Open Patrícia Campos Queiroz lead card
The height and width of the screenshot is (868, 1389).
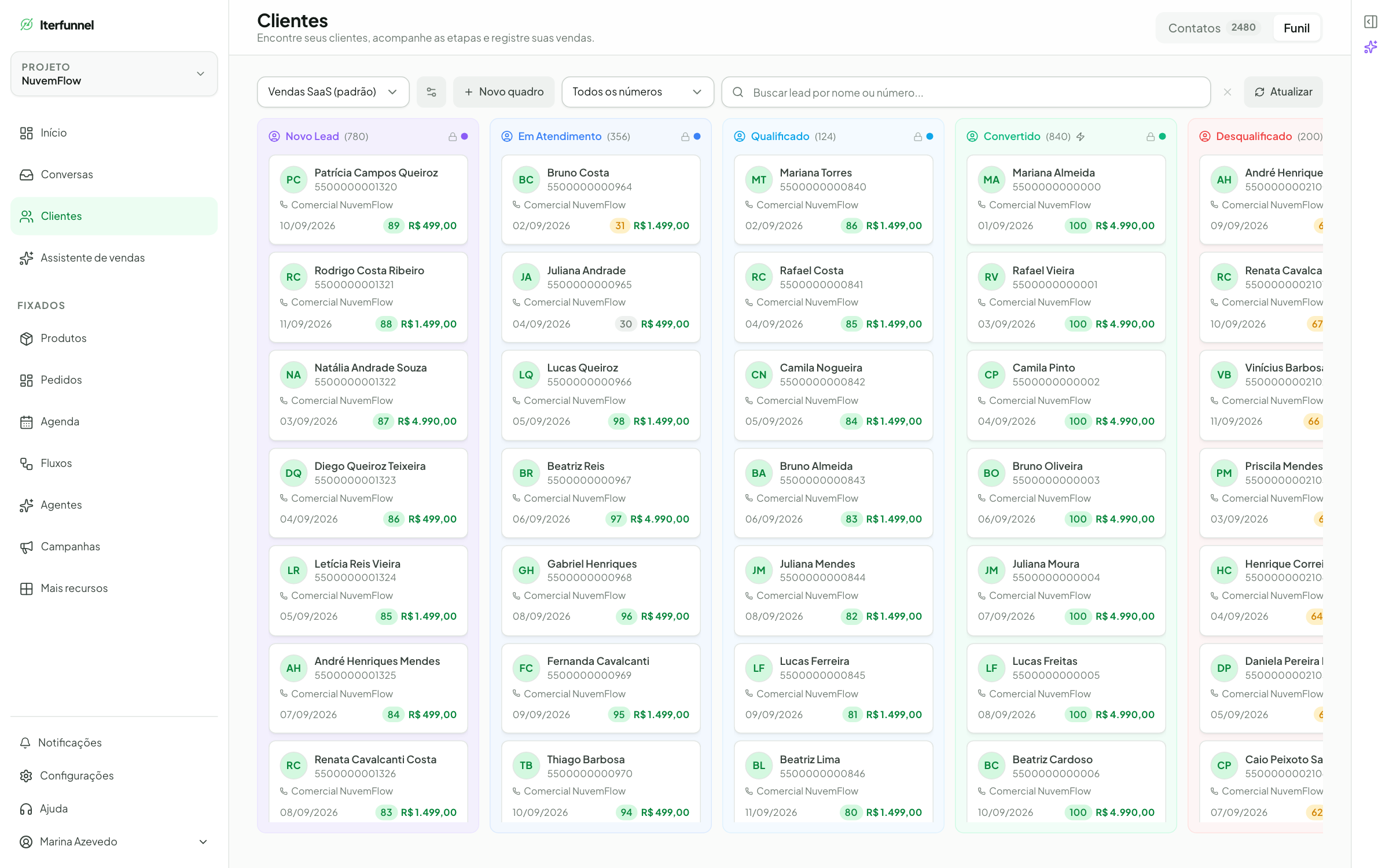pos(368,200)
